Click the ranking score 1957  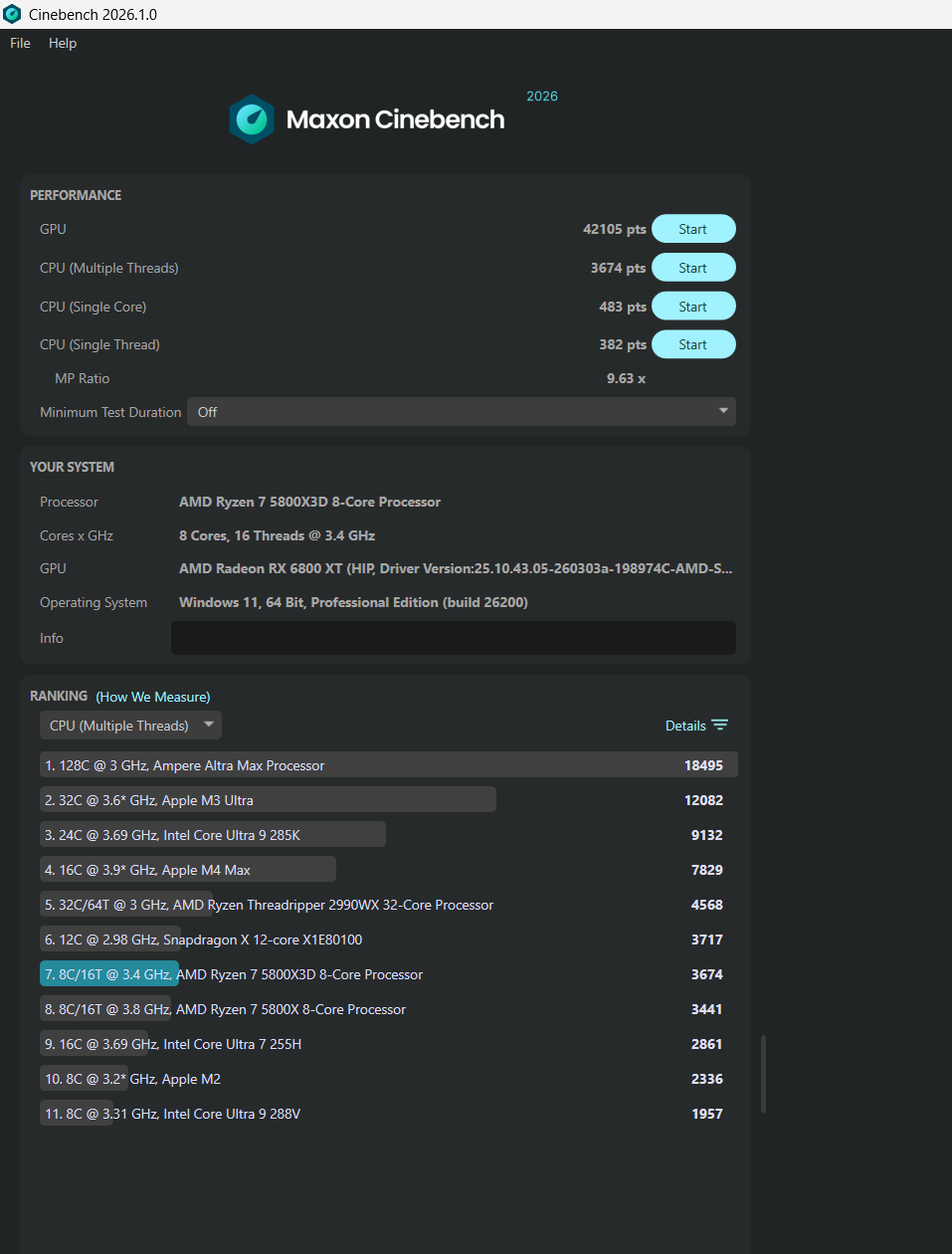[707, 1114]
